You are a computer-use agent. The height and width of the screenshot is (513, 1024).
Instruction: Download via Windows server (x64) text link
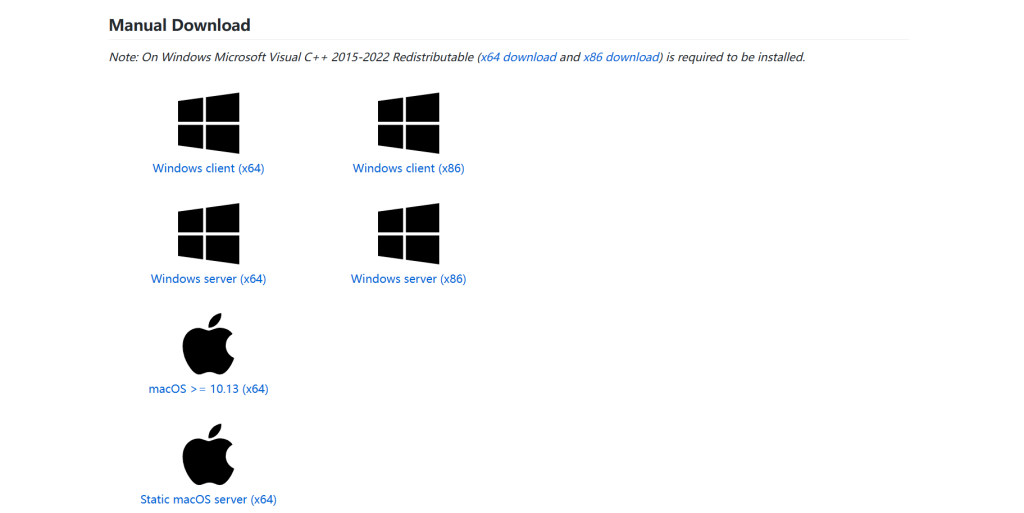[208, 279]
